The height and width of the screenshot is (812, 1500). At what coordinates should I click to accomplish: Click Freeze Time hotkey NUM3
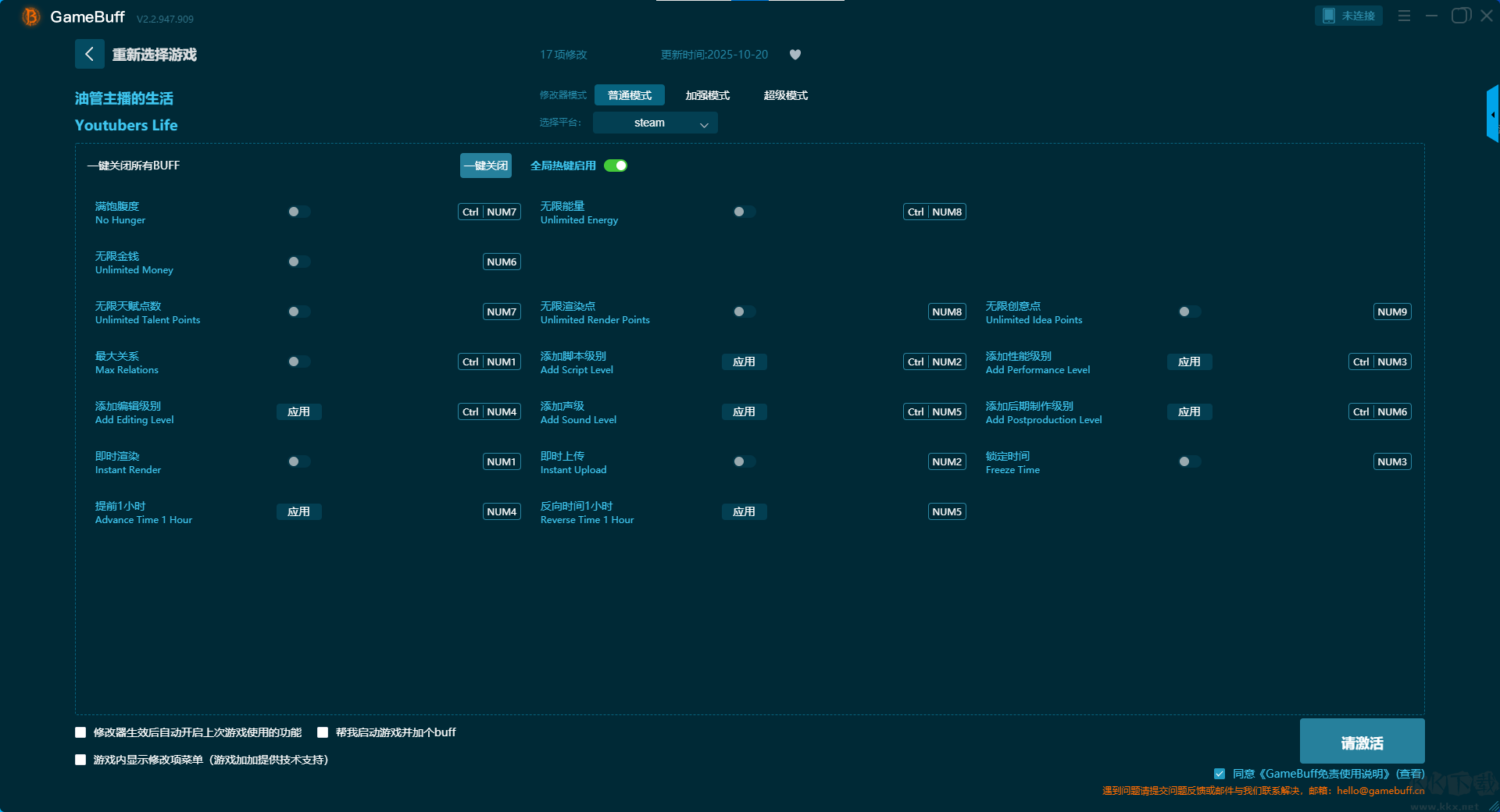coord(1392,461)
